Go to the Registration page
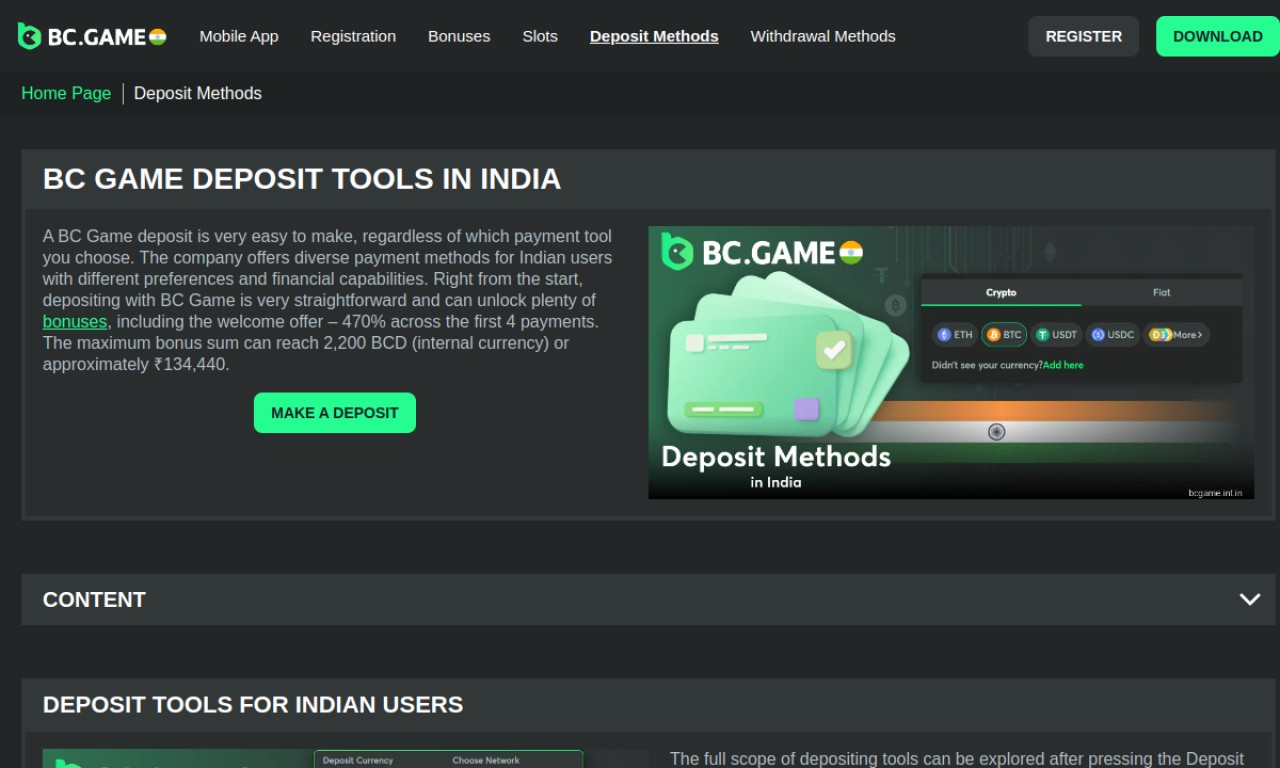The image size is (1280, 768). coord(353,36)
